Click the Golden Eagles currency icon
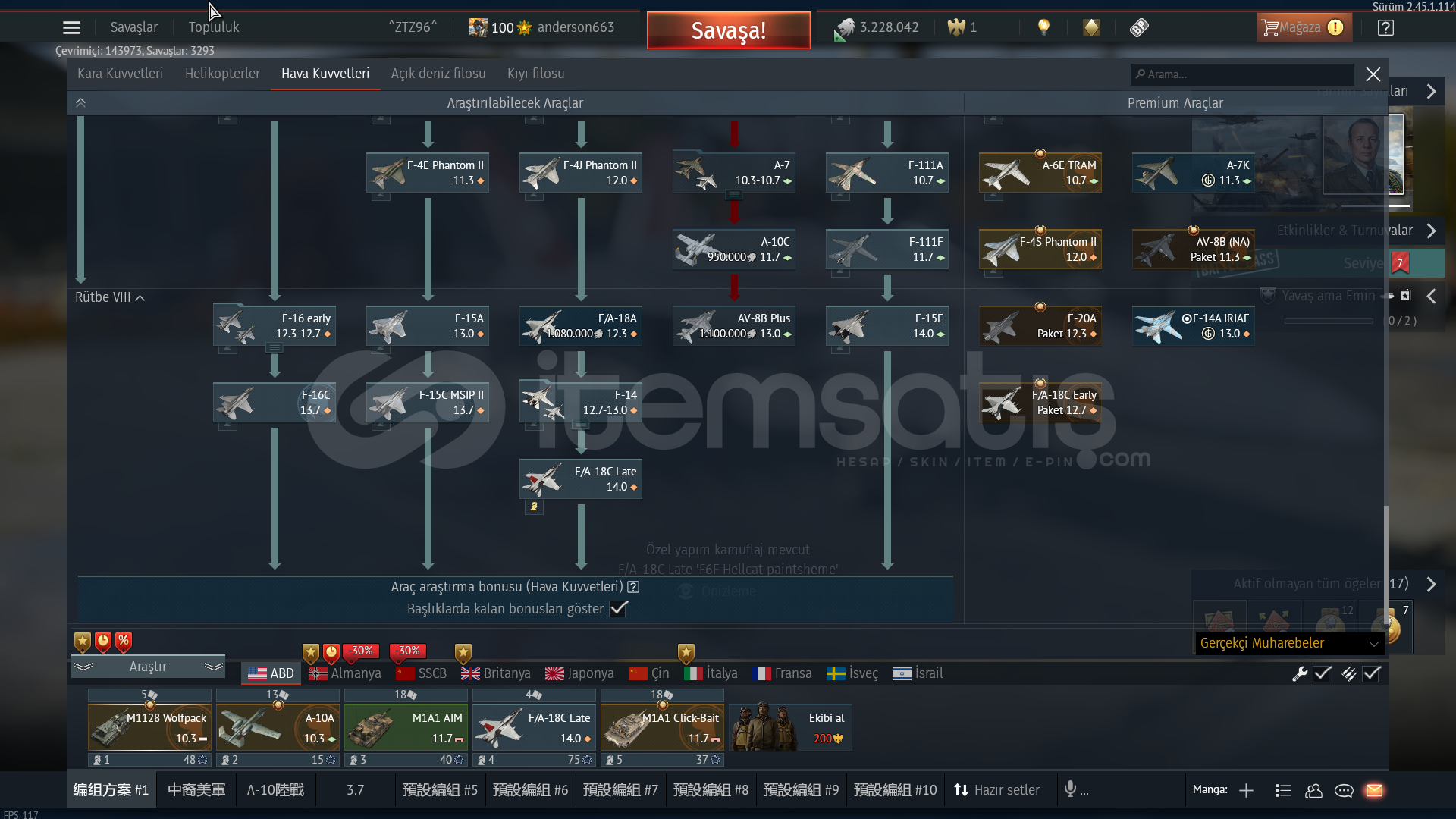Viewport: 1456px width, 819px height. tap(956, 28)
